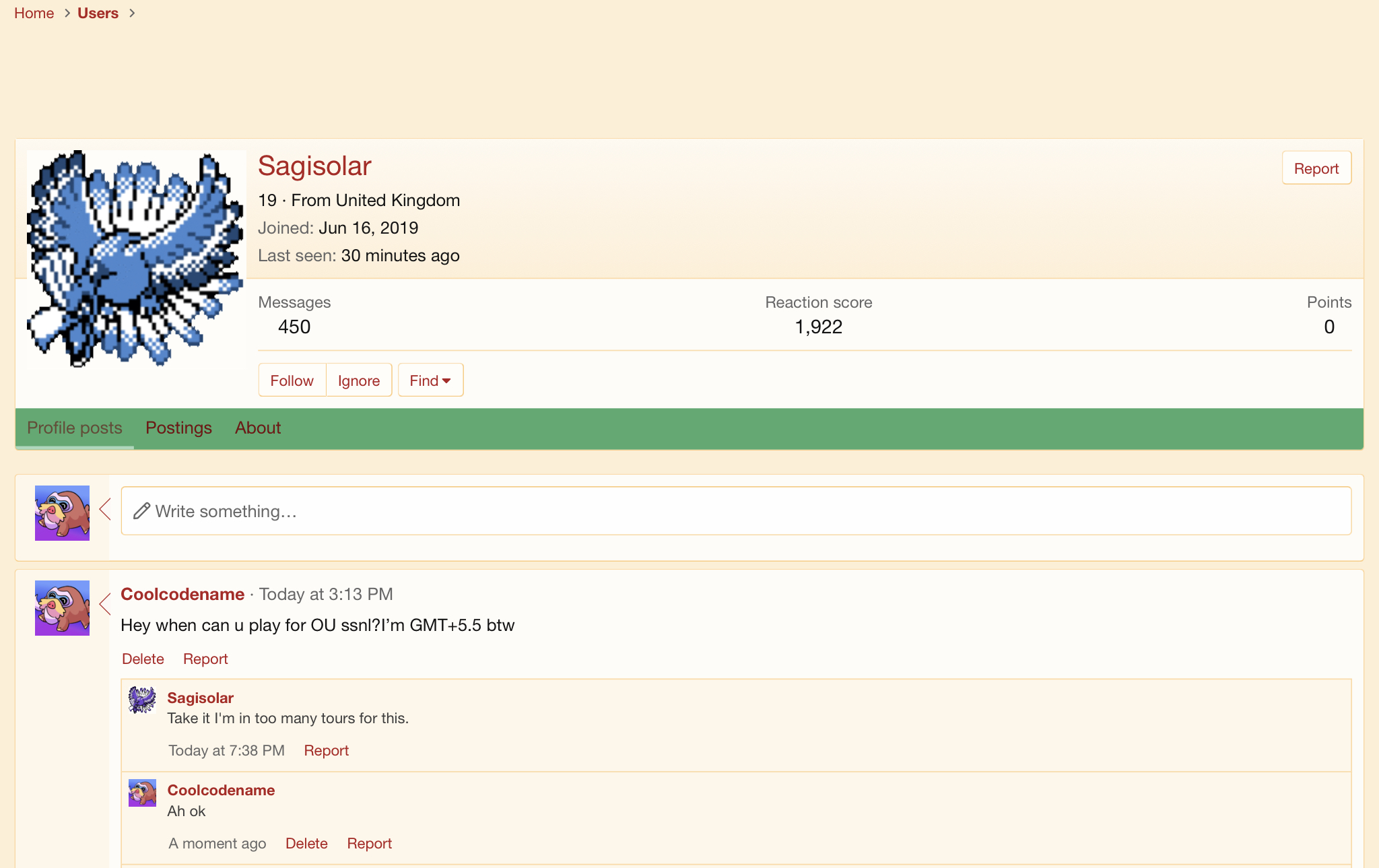Go to Users in the breadcrumb

[x=98, y=13]
